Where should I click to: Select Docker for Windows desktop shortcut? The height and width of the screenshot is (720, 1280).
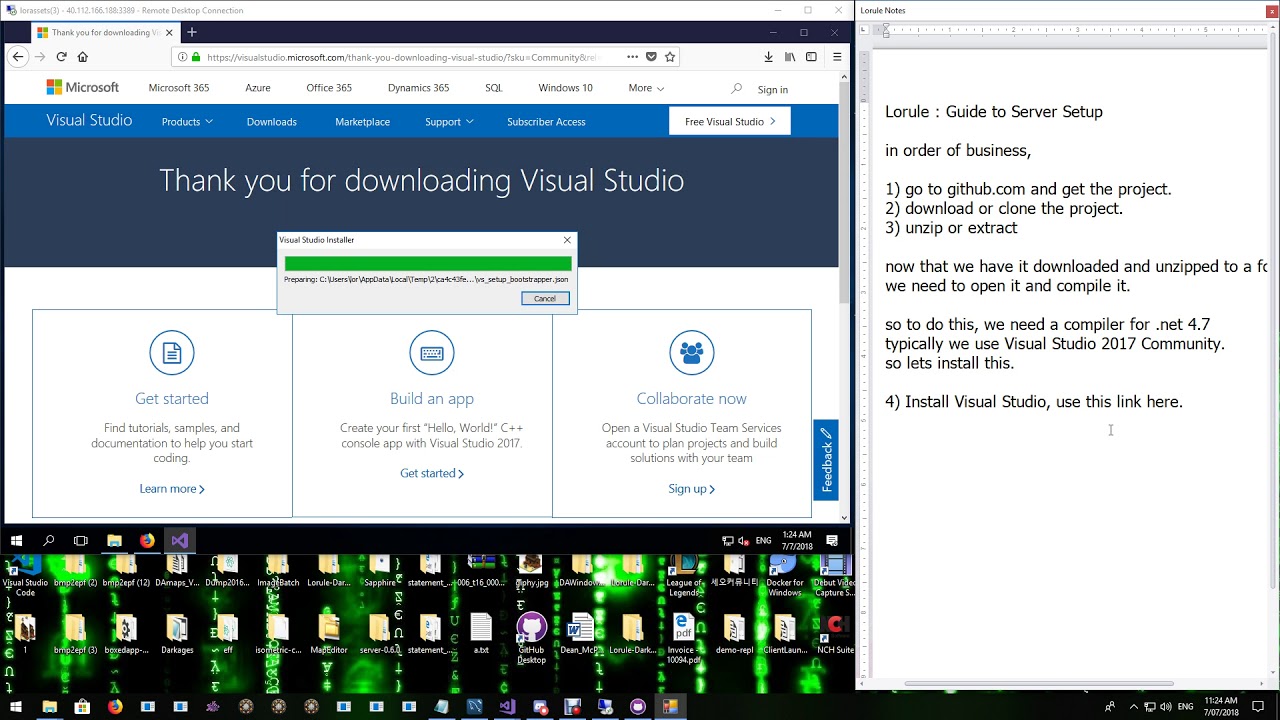(x=784, y=576)
